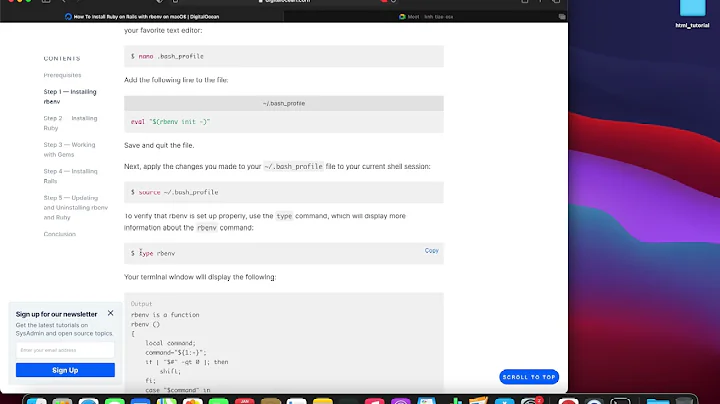Click the ~/.bash_profile code block header
Screen dimensions: 720x404
coord(284,103)
